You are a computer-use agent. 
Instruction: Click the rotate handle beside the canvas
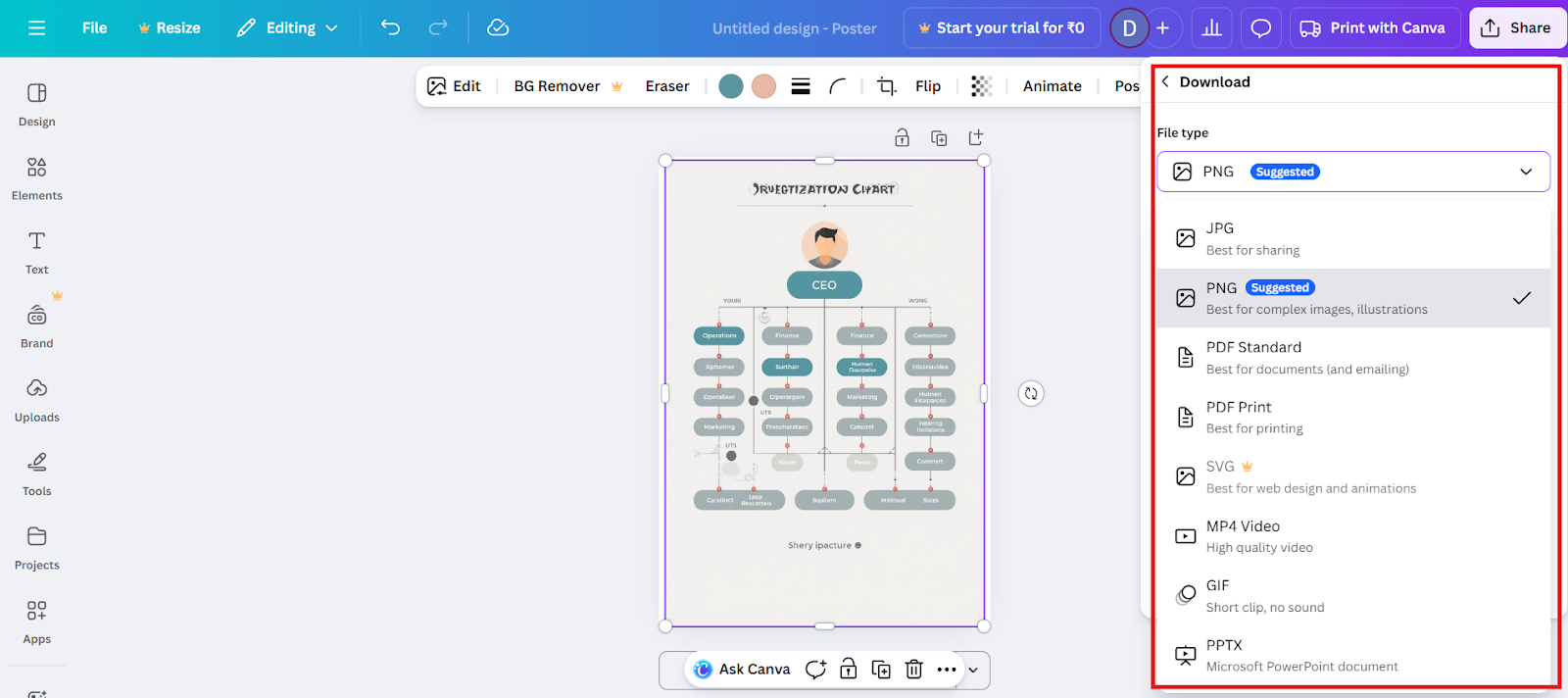click(1031, 393)
